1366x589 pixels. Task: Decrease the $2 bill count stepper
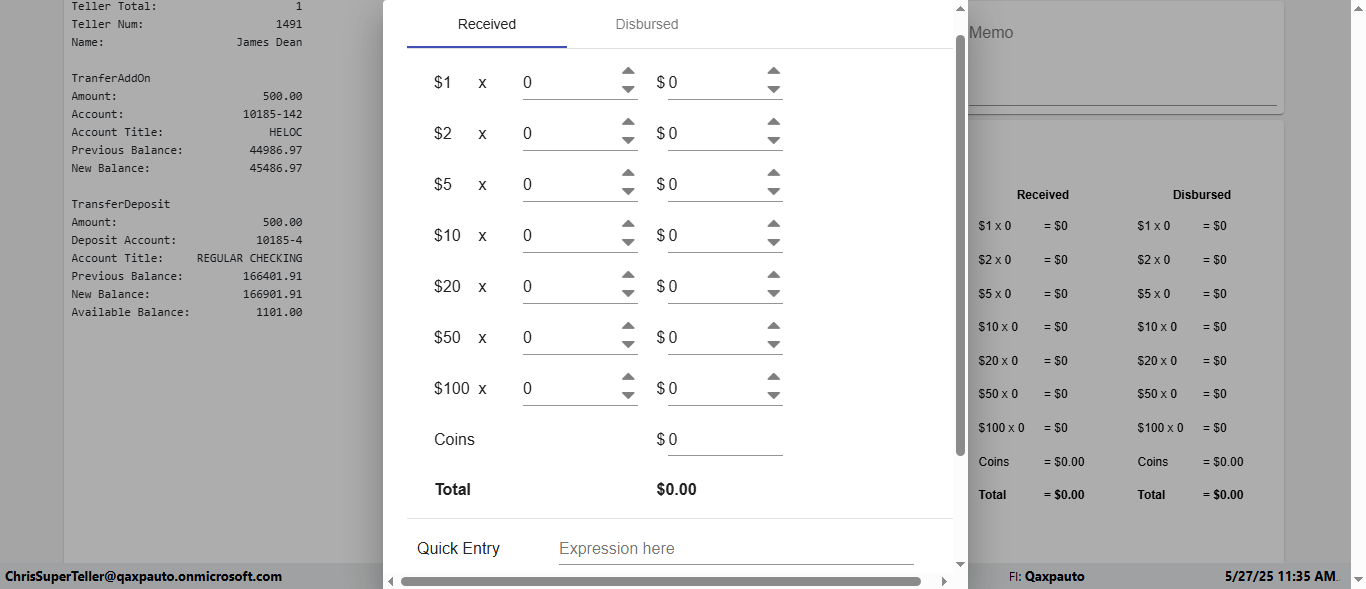pyautogui.click(x=628, y=141)
